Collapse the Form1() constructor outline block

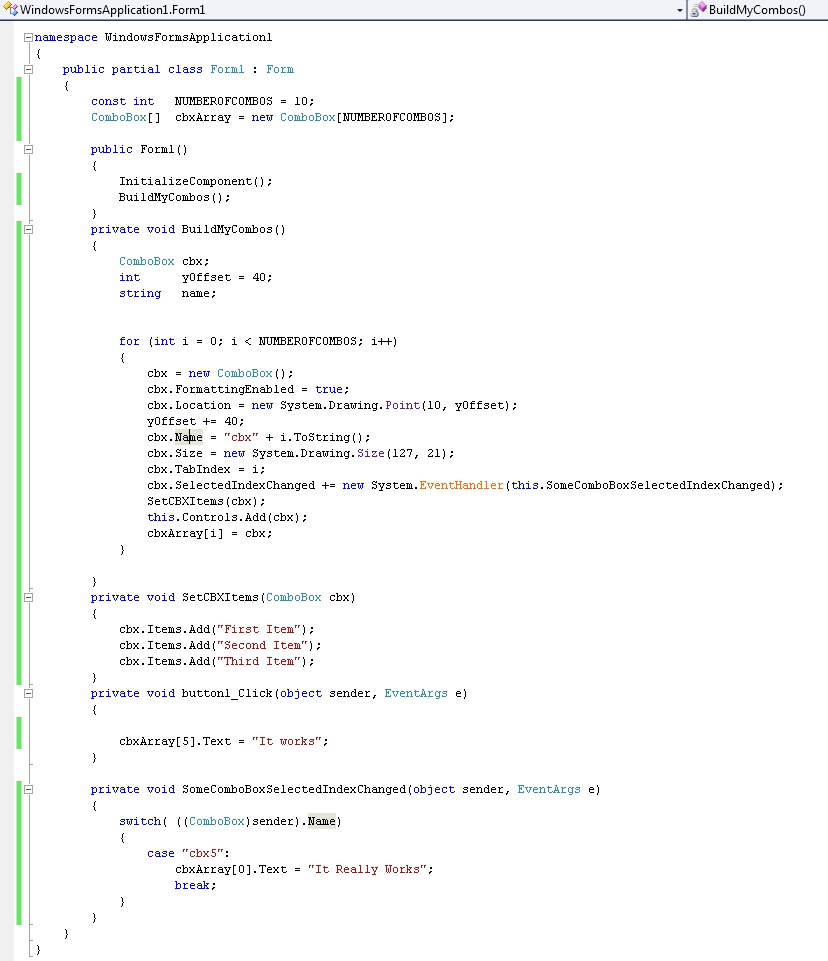click(28, 149)
